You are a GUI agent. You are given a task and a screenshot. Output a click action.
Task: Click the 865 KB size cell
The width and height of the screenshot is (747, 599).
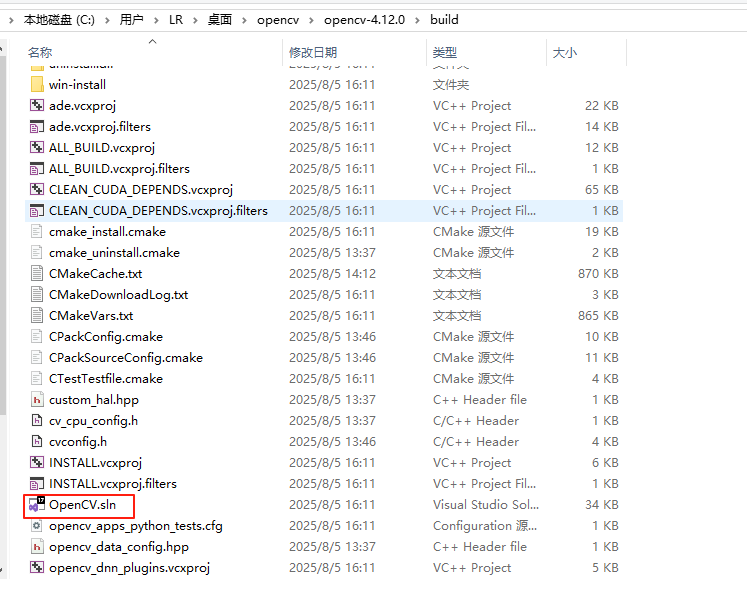598,315
